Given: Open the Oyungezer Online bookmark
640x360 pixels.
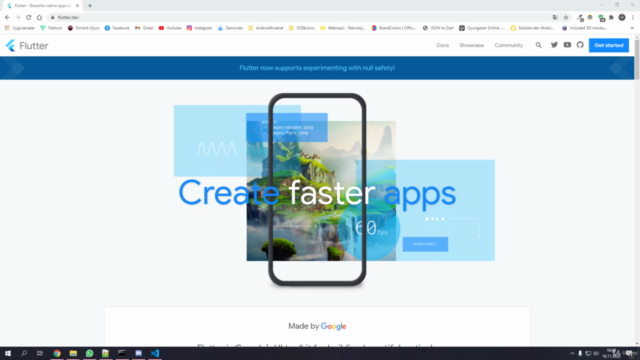Looking at the screenshot, I should (482, 28).
